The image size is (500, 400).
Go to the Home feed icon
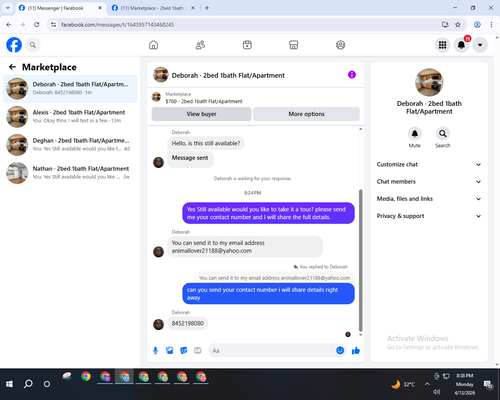[x=153, y=45]
